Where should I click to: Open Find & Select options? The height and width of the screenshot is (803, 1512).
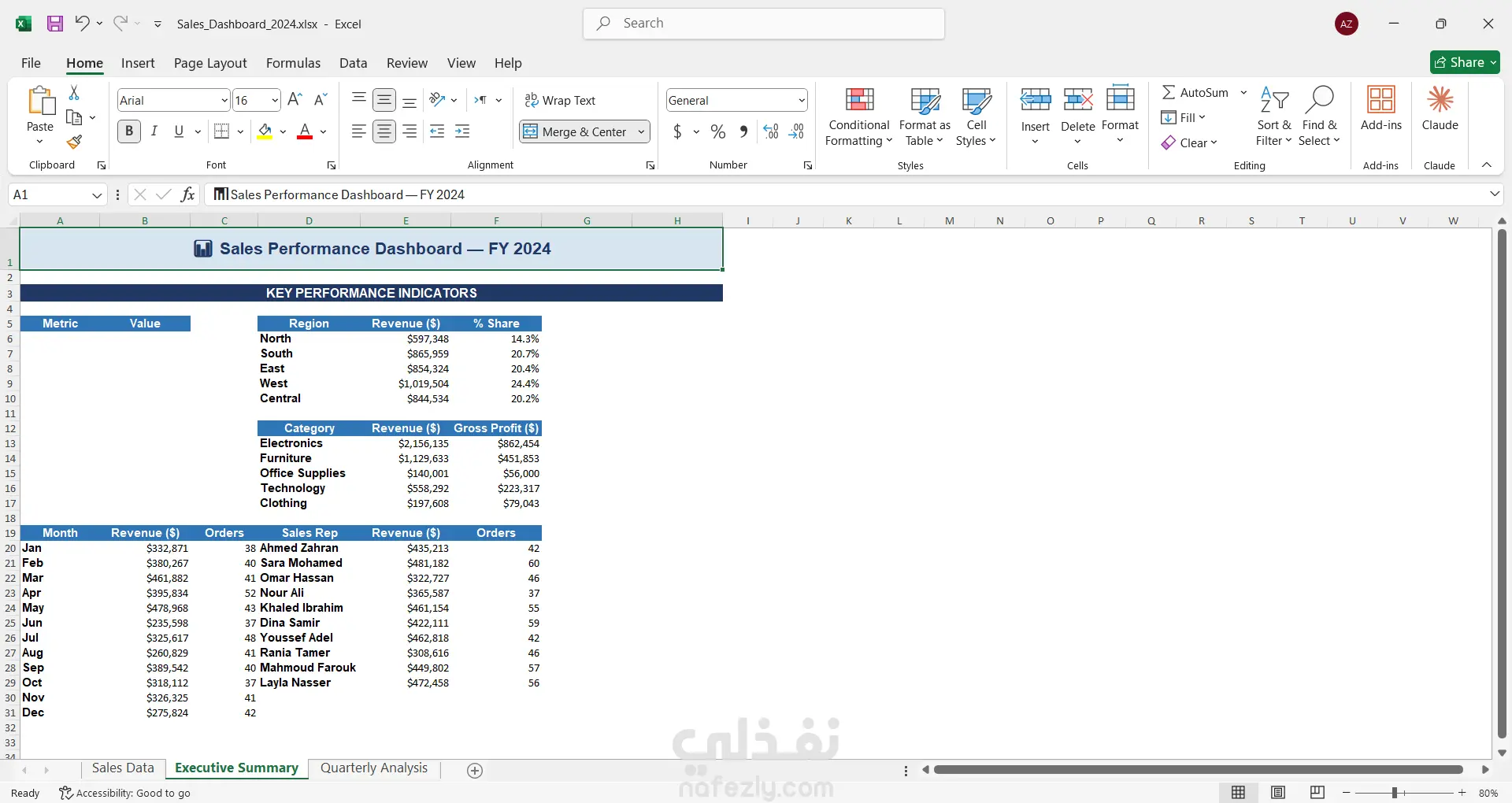point(1319,117)
